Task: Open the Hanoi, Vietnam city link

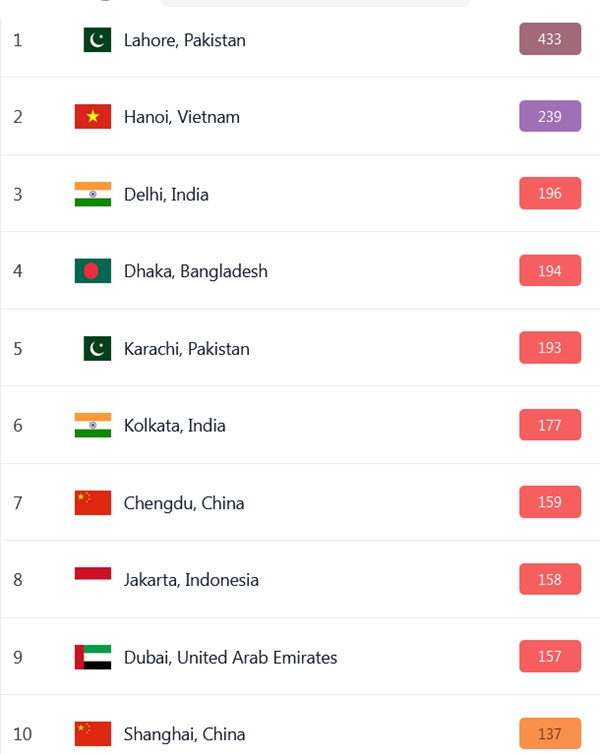Action: (x=181, y=117)
